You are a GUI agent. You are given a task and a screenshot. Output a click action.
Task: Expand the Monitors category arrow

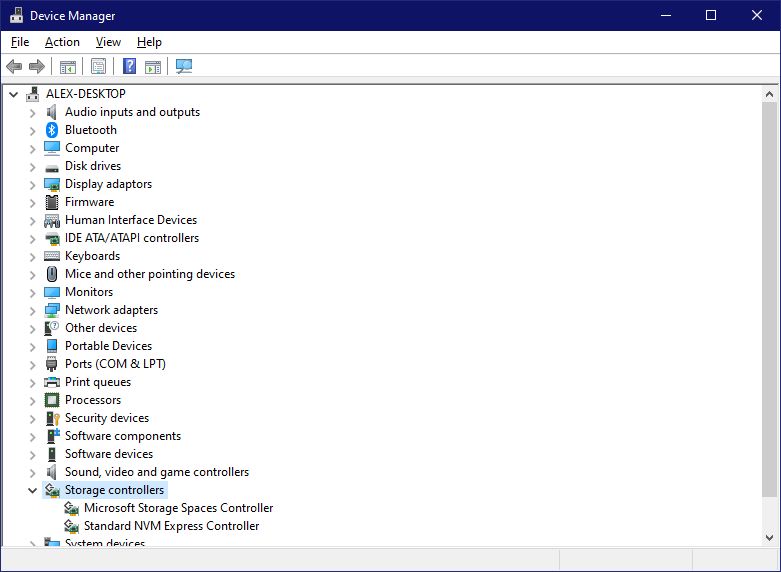pyautogui.click(x=32, y=293)
